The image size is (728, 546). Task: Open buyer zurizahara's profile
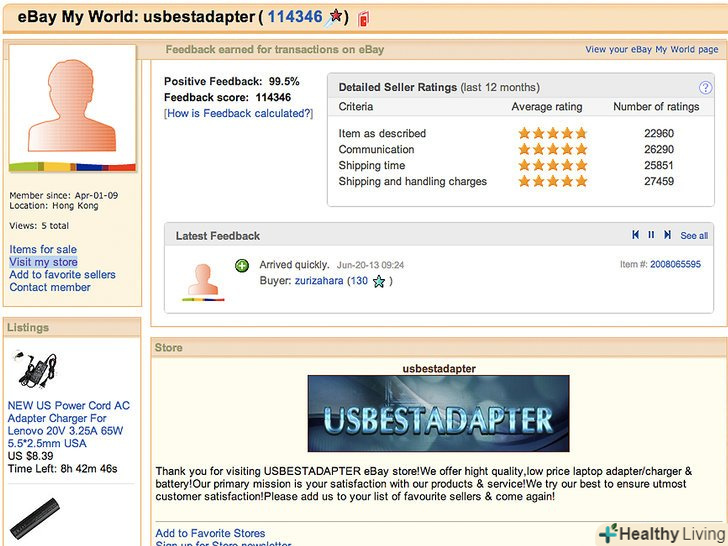(x=319, y=281)
